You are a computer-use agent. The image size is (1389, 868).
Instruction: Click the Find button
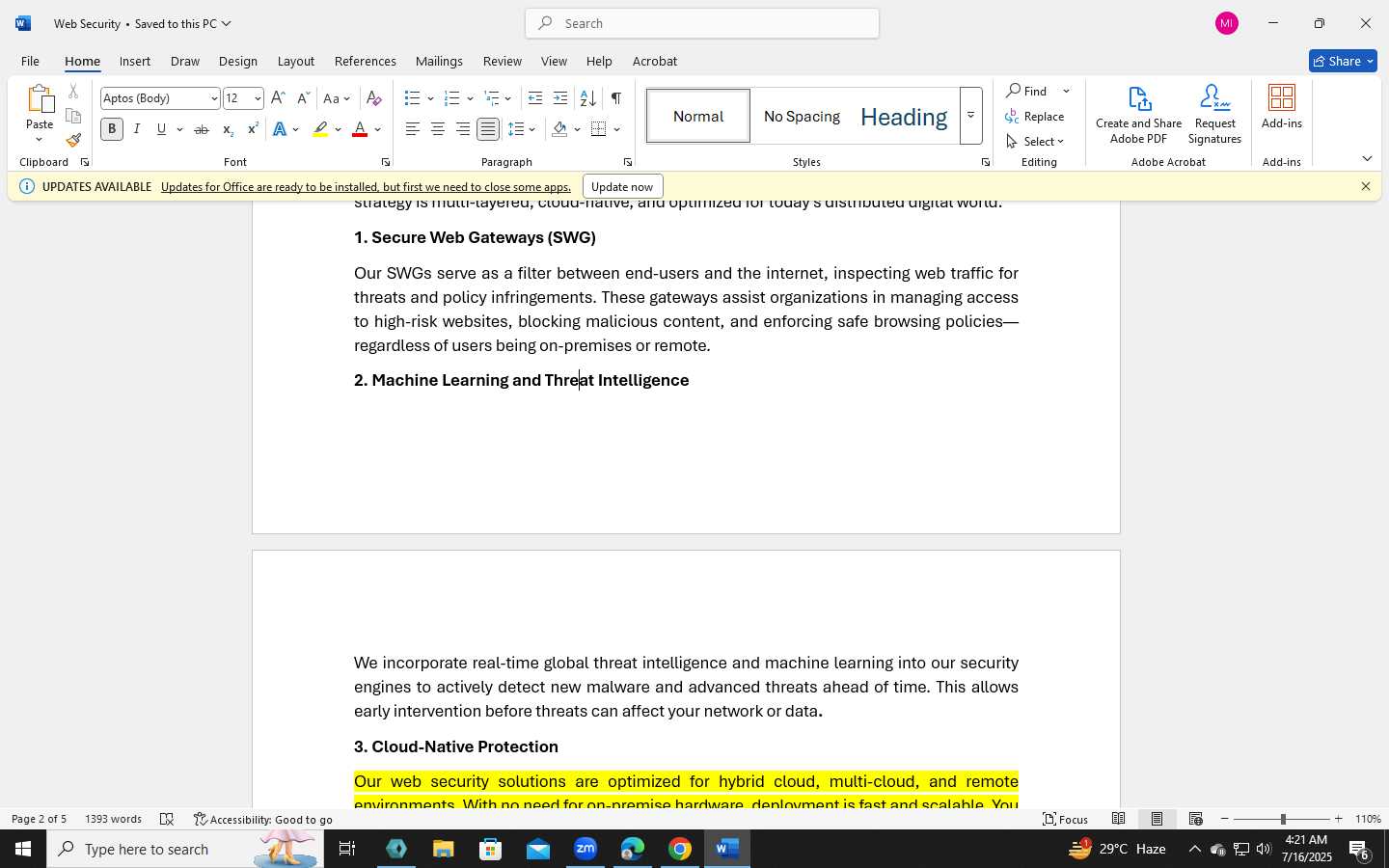click(x=1028, y=91)
